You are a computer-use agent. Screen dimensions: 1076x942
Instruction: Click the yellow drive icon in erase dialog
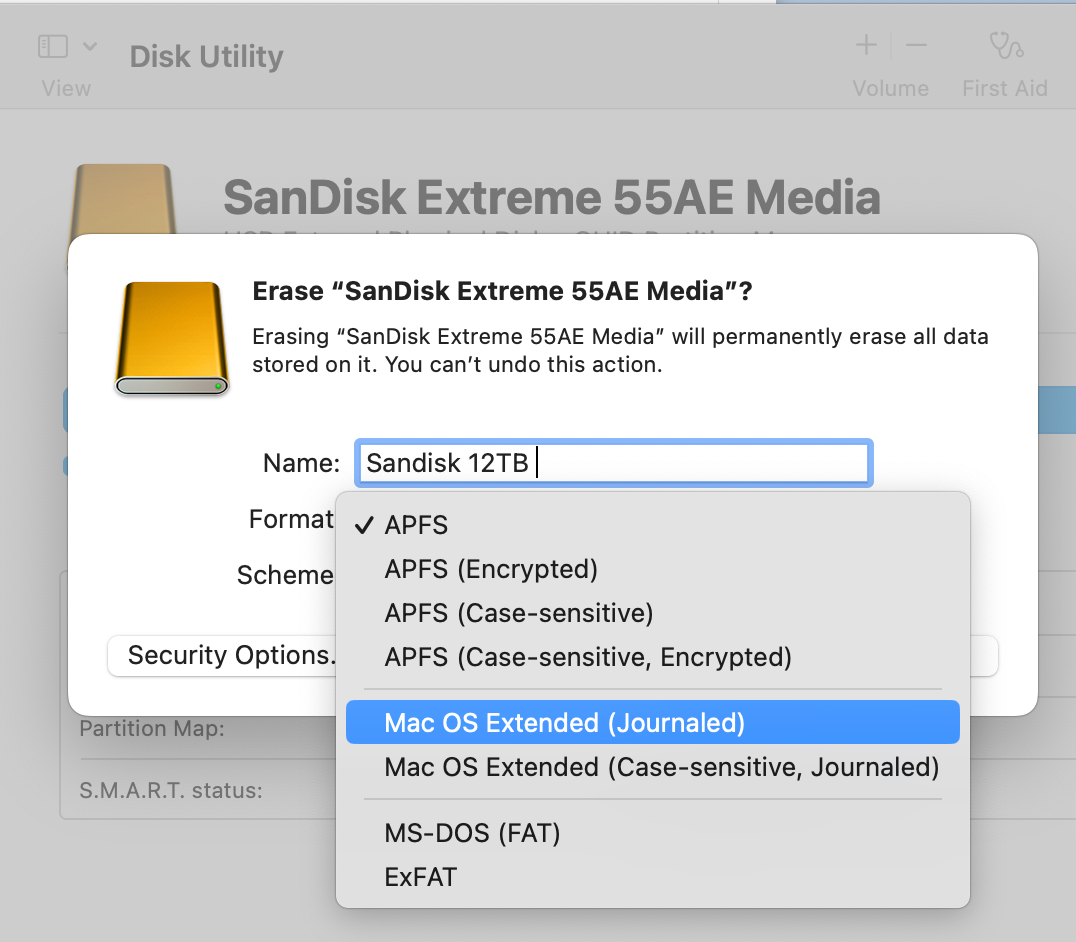point(172,338)
